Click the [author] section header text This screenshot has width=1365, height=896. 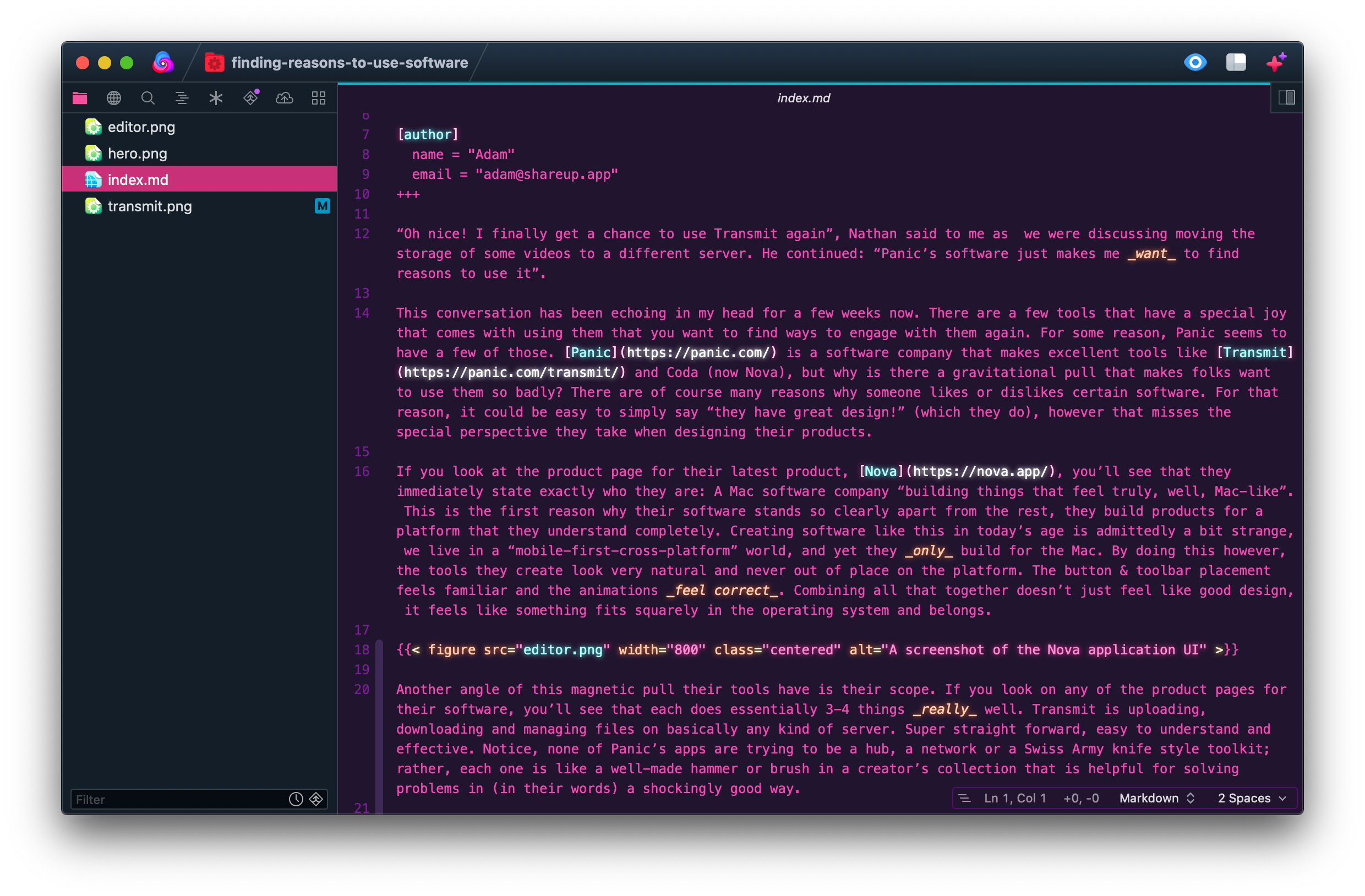pos(428,134)
